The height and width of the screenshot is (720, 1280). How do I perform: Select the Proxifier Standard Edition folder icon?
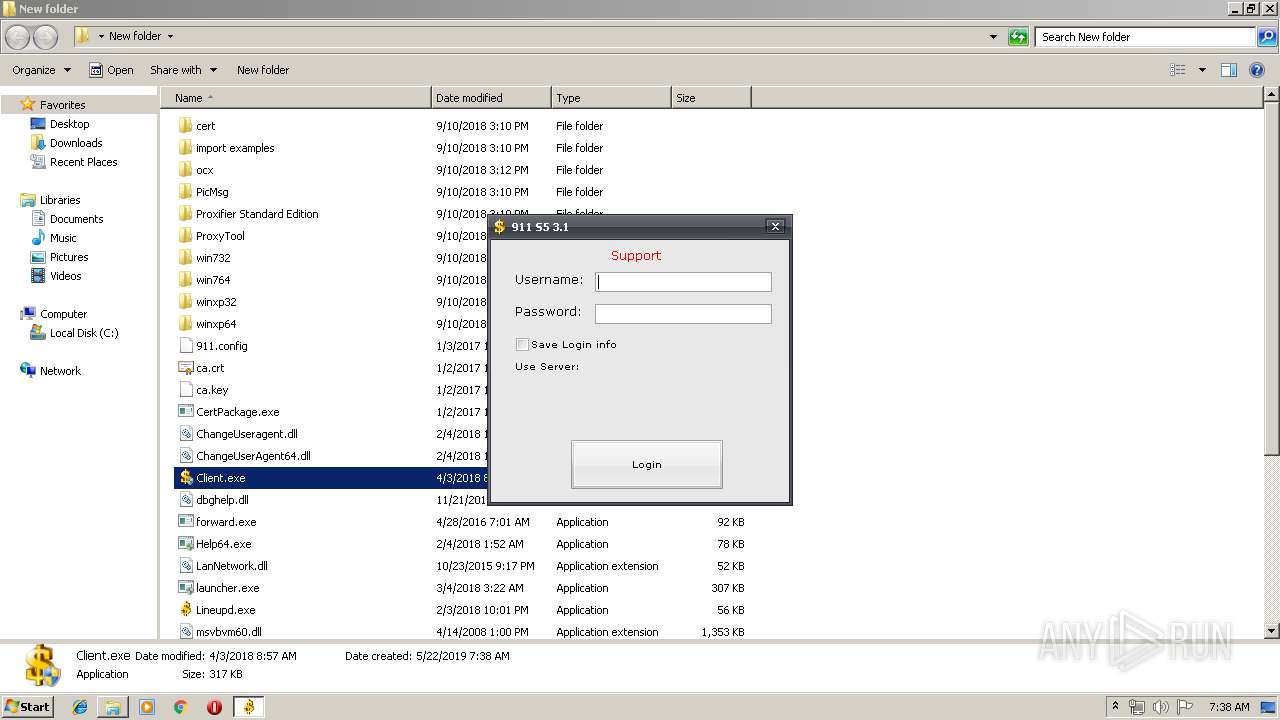click(x=185, y=214)
